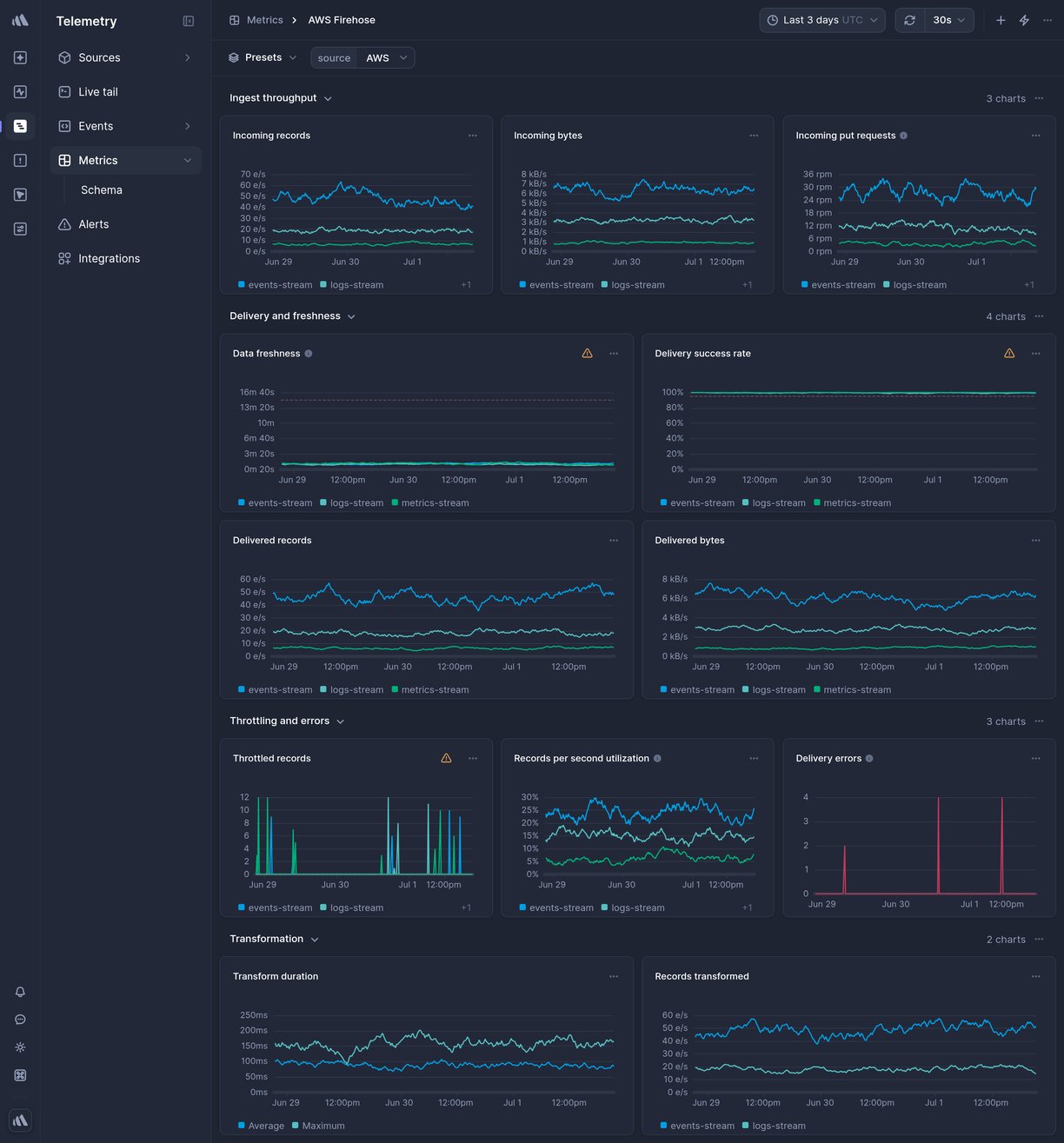The width and height of the screenshot is (1064, 1143).
Task: Show +1 more series in Incoming records
Action: click(x=466, y=285)
